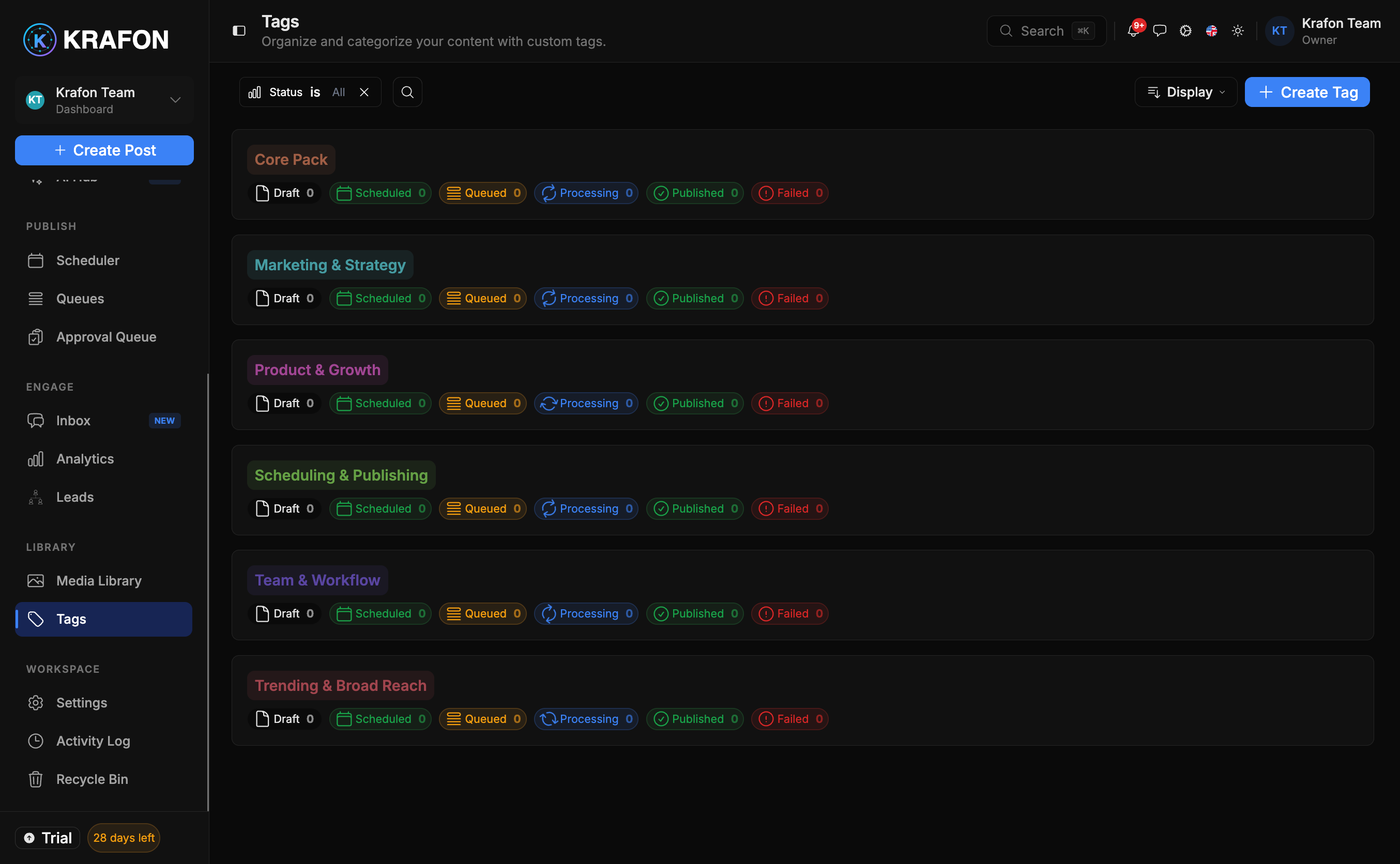Click the Trial plan badge
1400x864 pixels.
[48, 838]
